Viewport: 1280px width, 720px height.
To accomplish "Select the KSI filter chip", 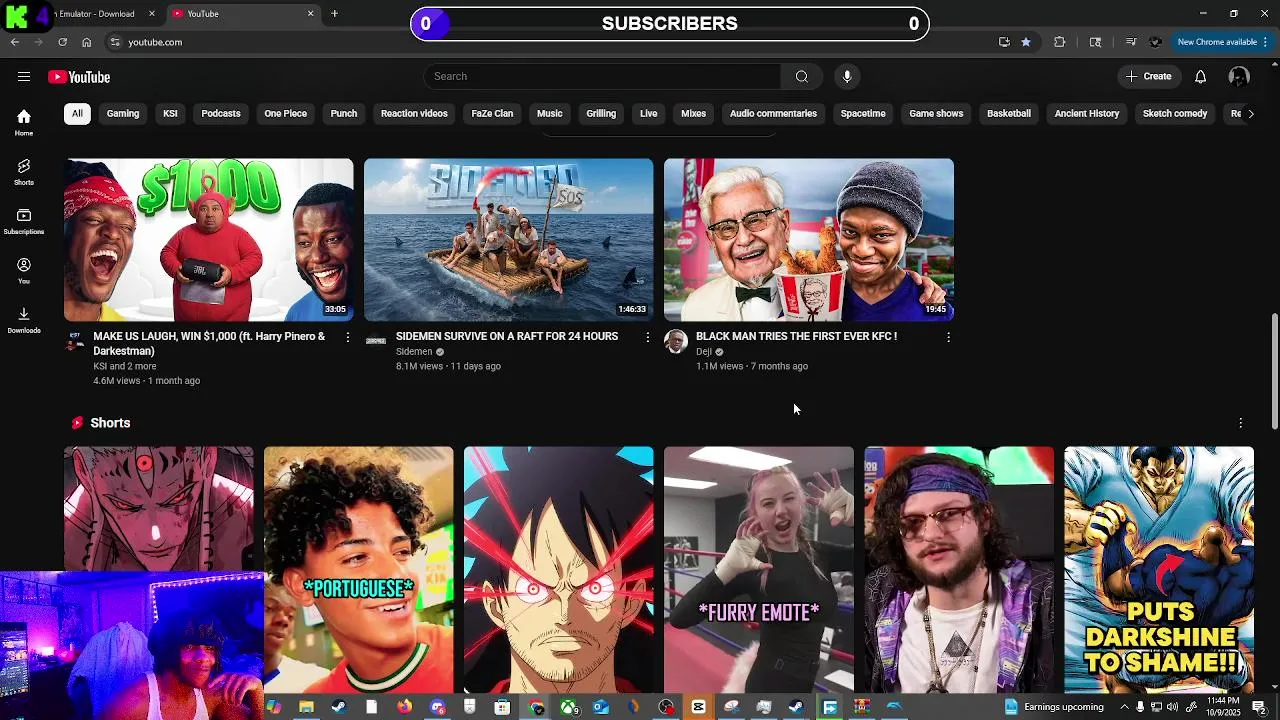I will click(x=170, y=114).
